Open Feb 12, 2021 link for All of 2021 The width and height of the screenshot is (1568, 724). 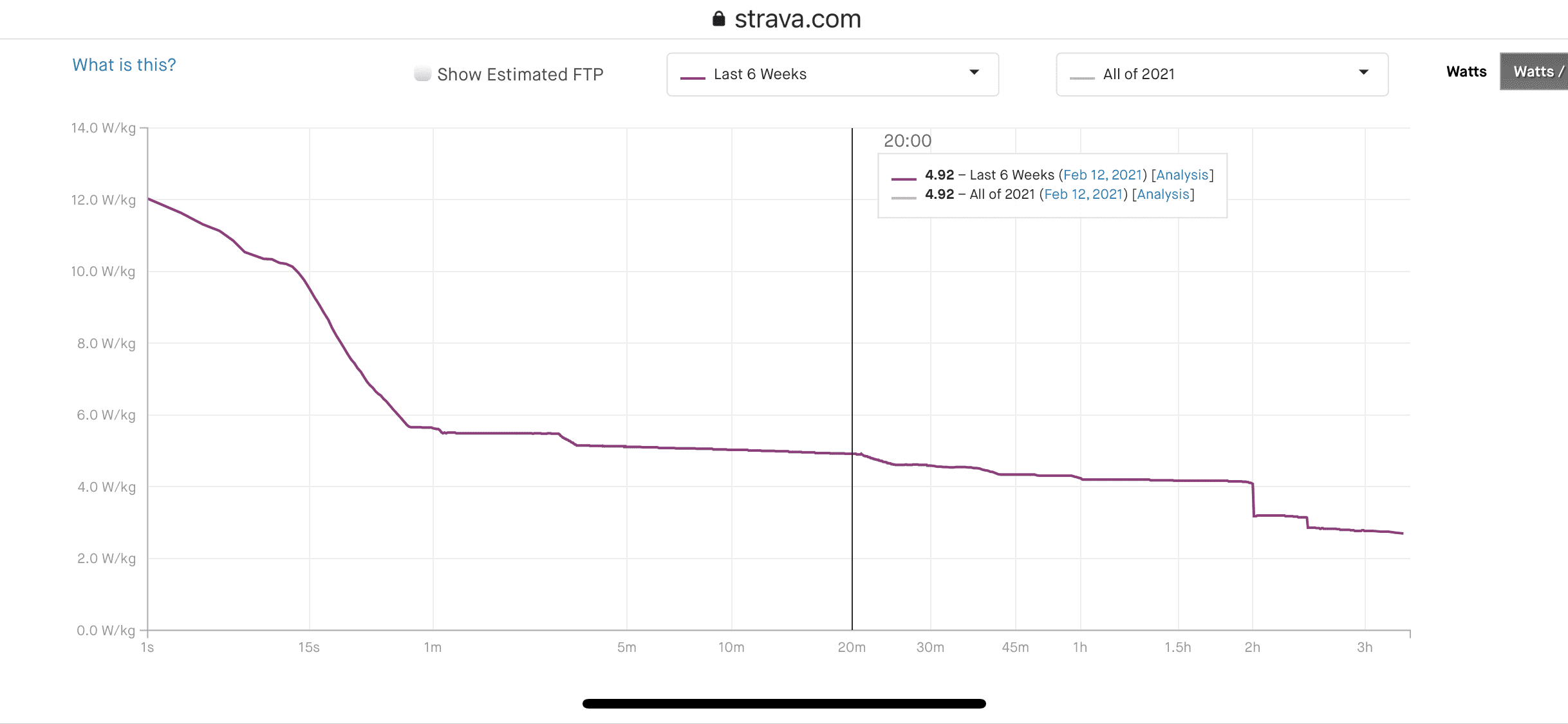pyautogui.click(x=1083, y=194)
